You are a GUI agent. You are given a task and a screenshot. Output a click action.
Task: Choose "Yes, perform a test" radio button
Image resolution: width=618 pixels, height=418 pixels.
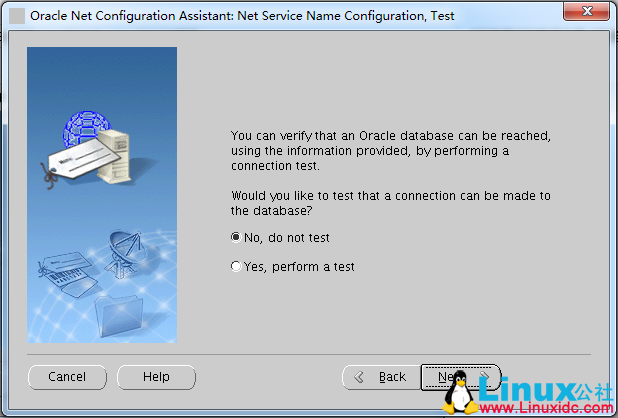236,267
